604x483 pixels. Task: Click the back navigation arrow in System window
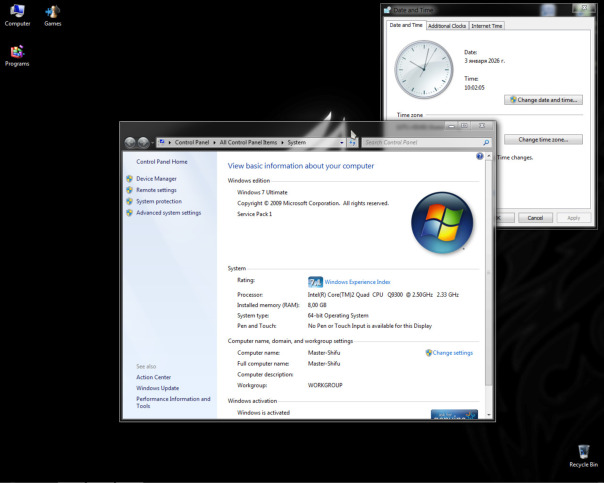pos(129,143)
